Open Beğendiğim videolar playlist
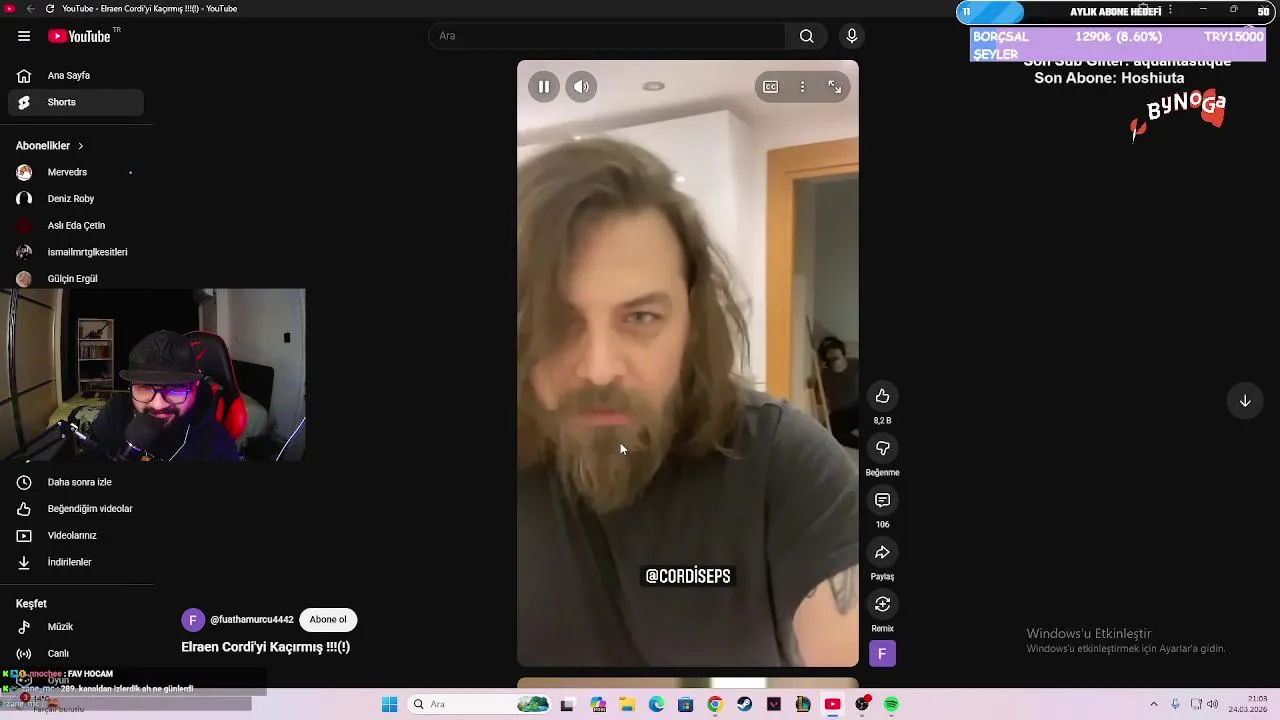This screenshot has width=1280, height=720. [x=76, y=509]
